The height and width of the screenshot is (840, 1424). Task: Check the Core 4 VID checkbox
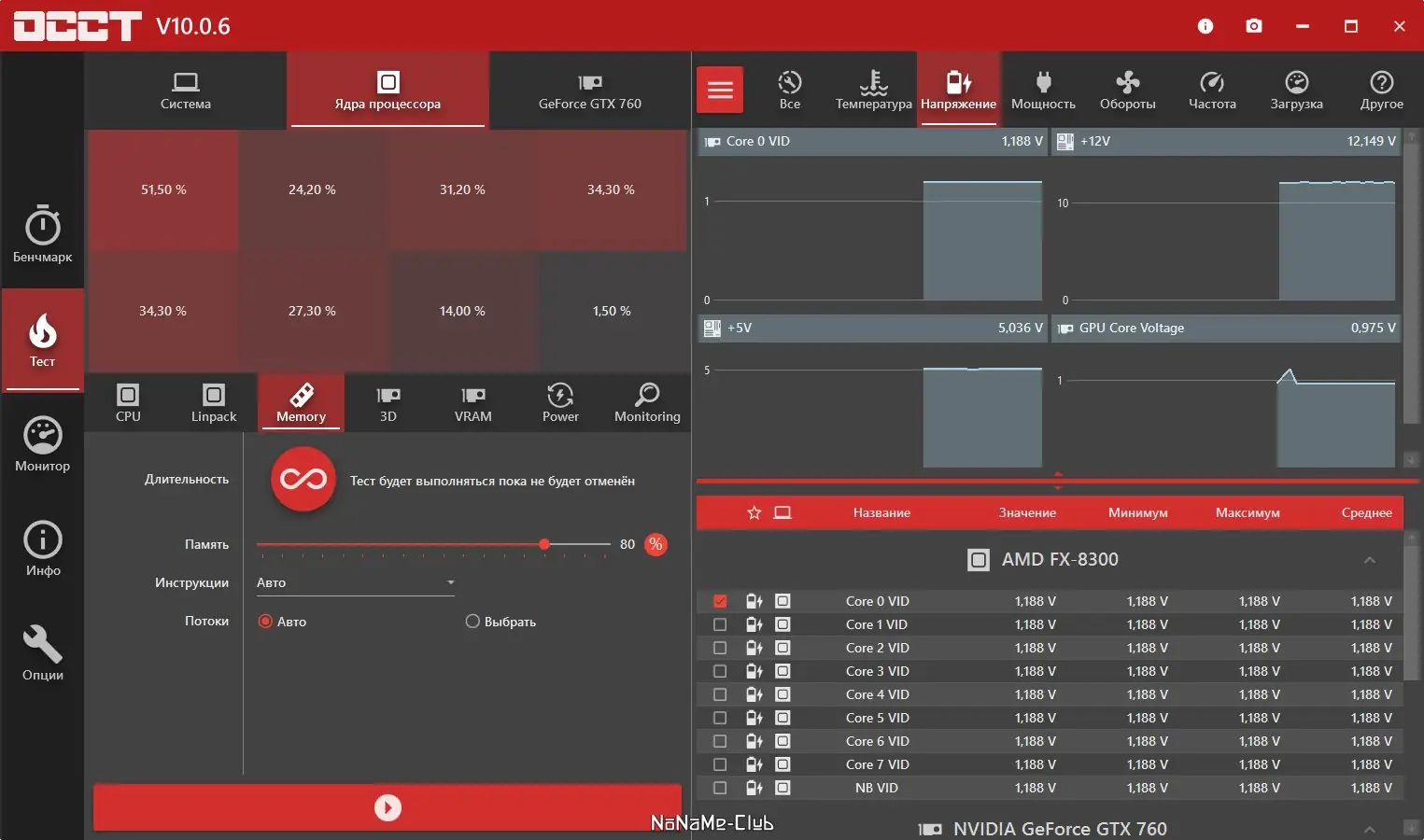[x=720, y=694]
